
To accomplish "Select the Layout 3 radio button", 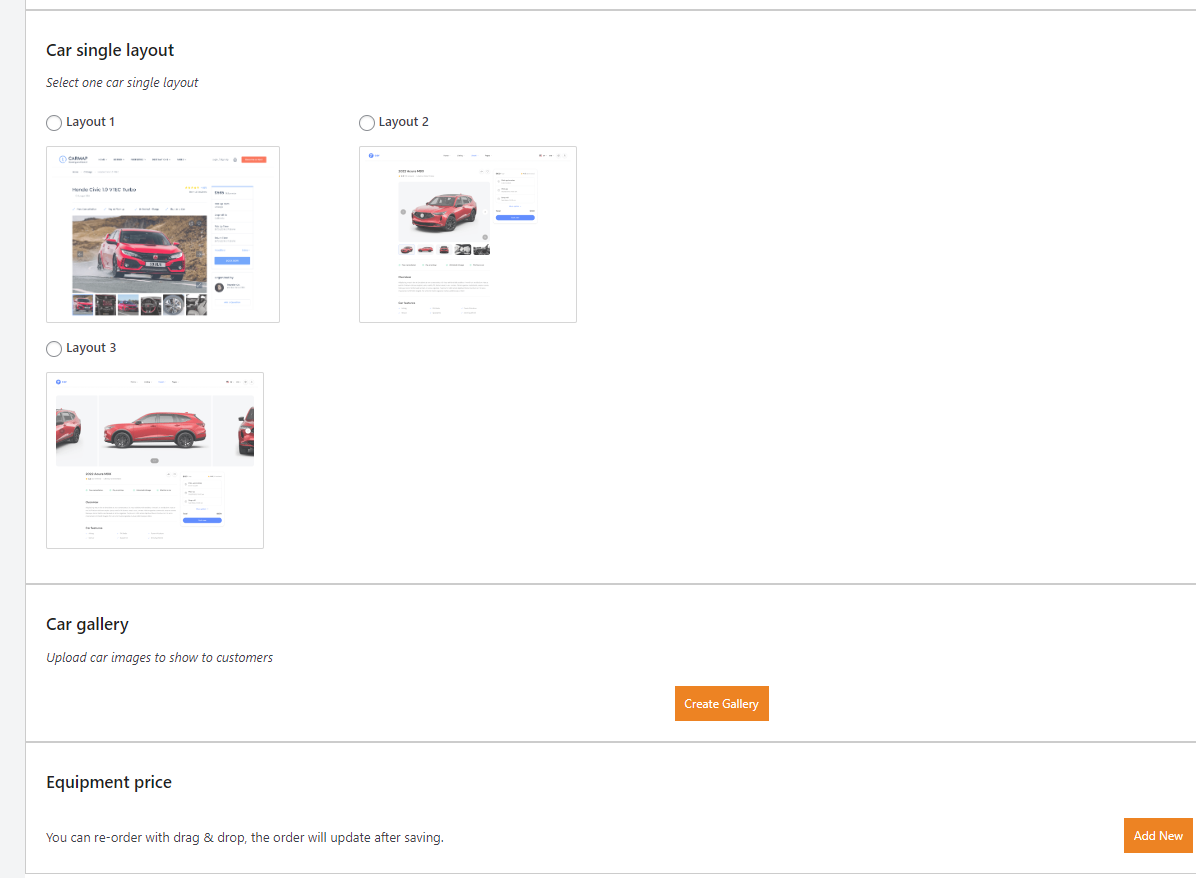I will (x=54, y=349).
